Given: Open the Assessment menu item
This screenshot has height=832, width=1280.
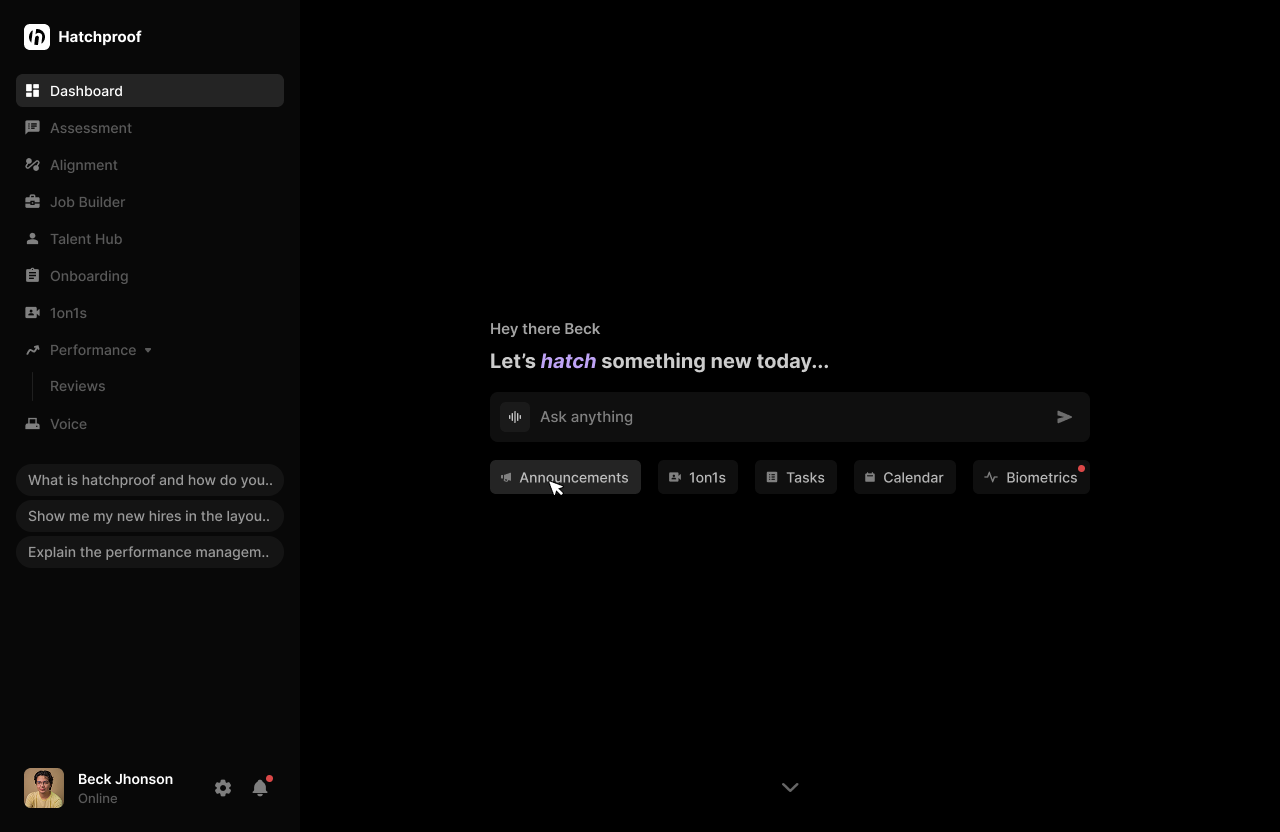Looking at the screenshot, I should pyautogui.click(x=150, y=128).
